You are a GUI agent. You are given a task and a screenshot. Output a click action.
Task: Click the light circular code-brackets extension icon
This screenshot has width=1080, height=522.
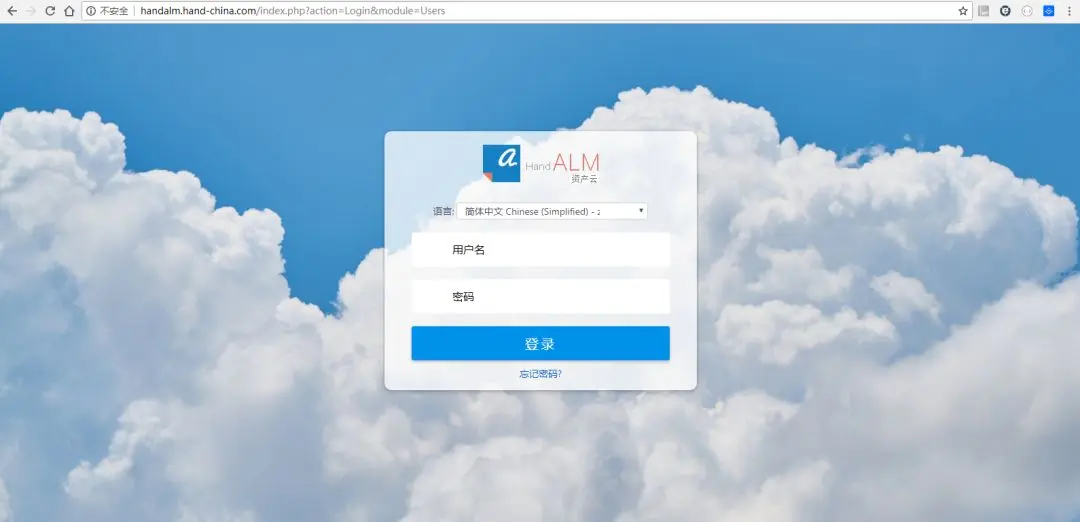coord(1027,11)
